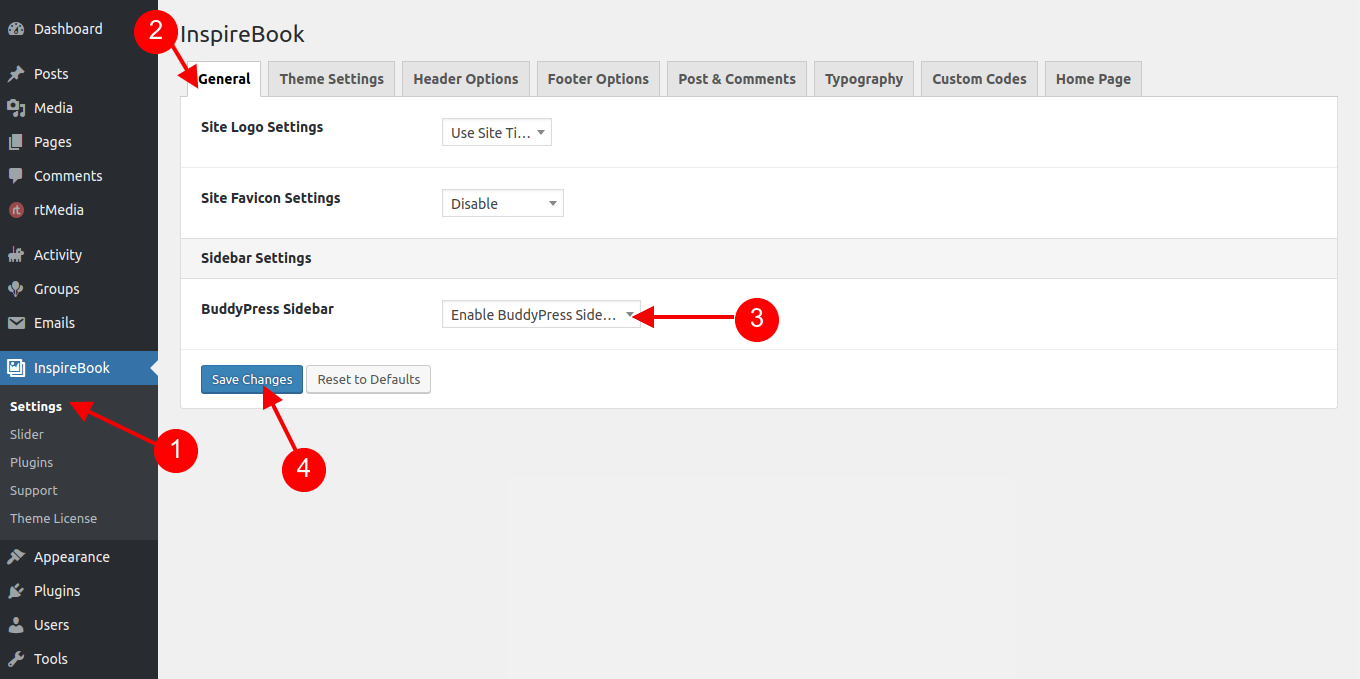The width and height of the screenshot is (1360, 679).
Task: Click the Site Favicon Settings label
Action: point(271,198)
